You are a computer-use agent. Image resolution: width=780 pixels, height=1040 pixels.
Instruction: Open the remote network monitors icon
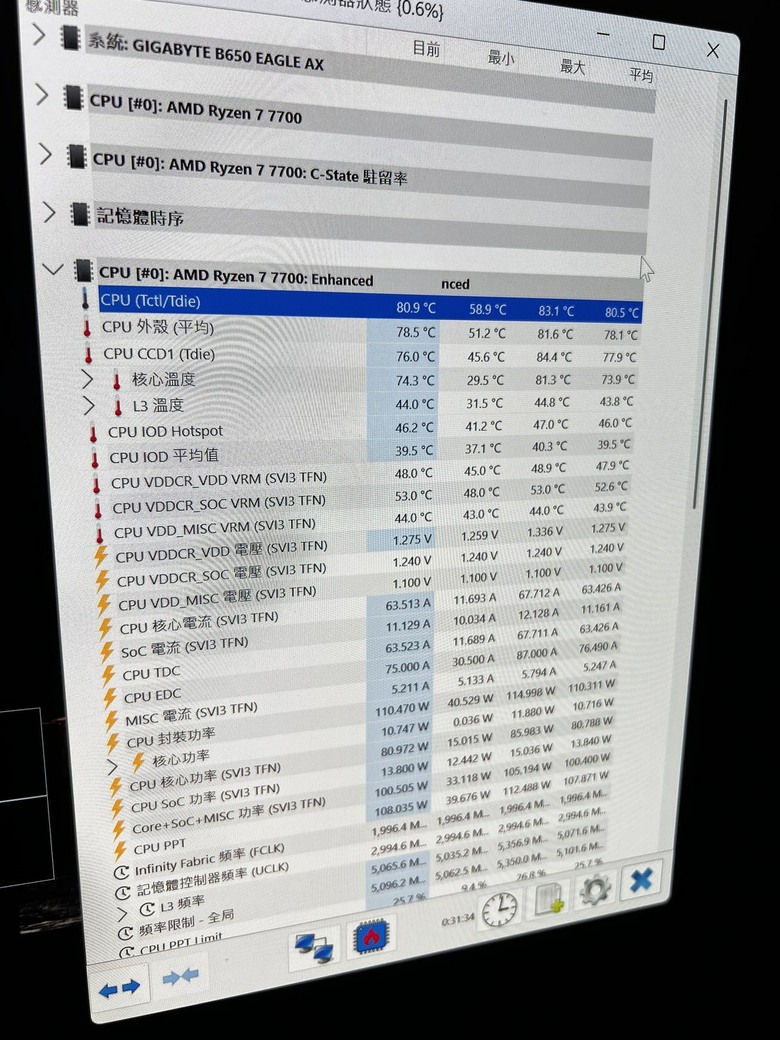tap(313, 947)
